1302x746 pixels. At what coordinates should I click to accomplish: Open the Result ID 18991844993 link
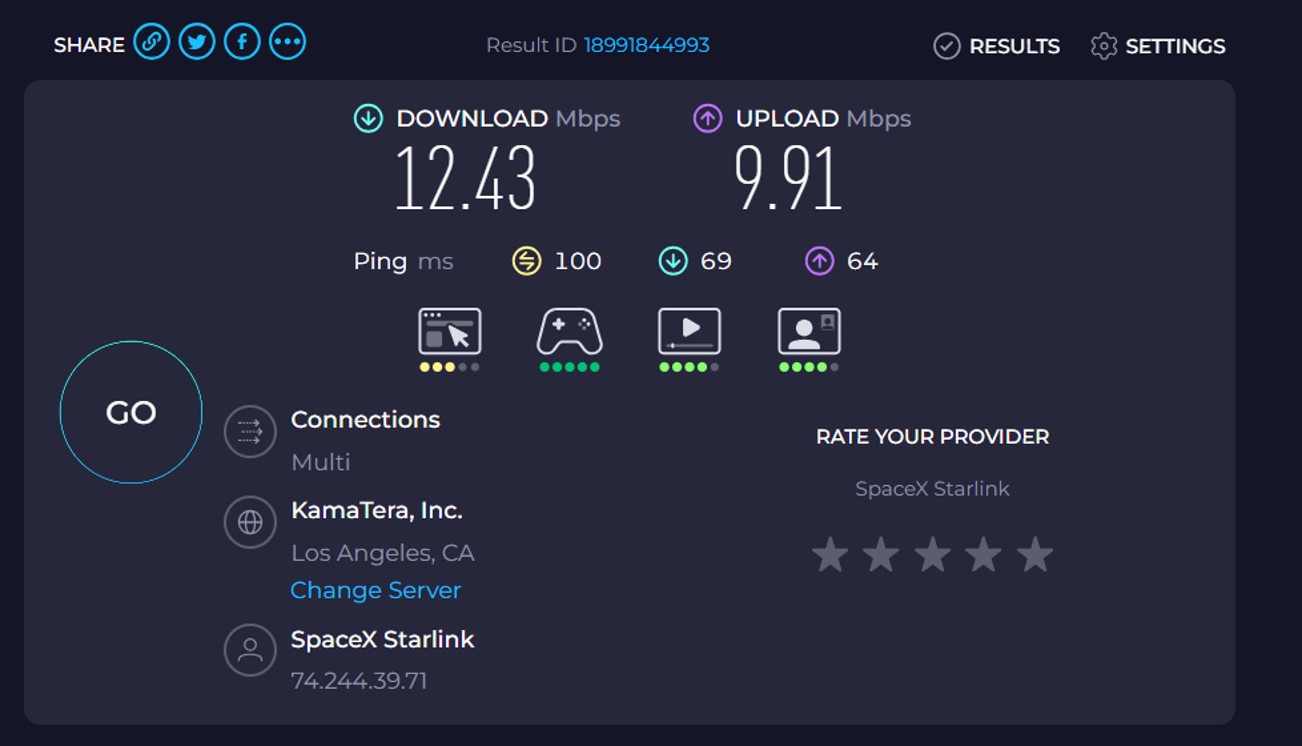[x=646, y=45]
